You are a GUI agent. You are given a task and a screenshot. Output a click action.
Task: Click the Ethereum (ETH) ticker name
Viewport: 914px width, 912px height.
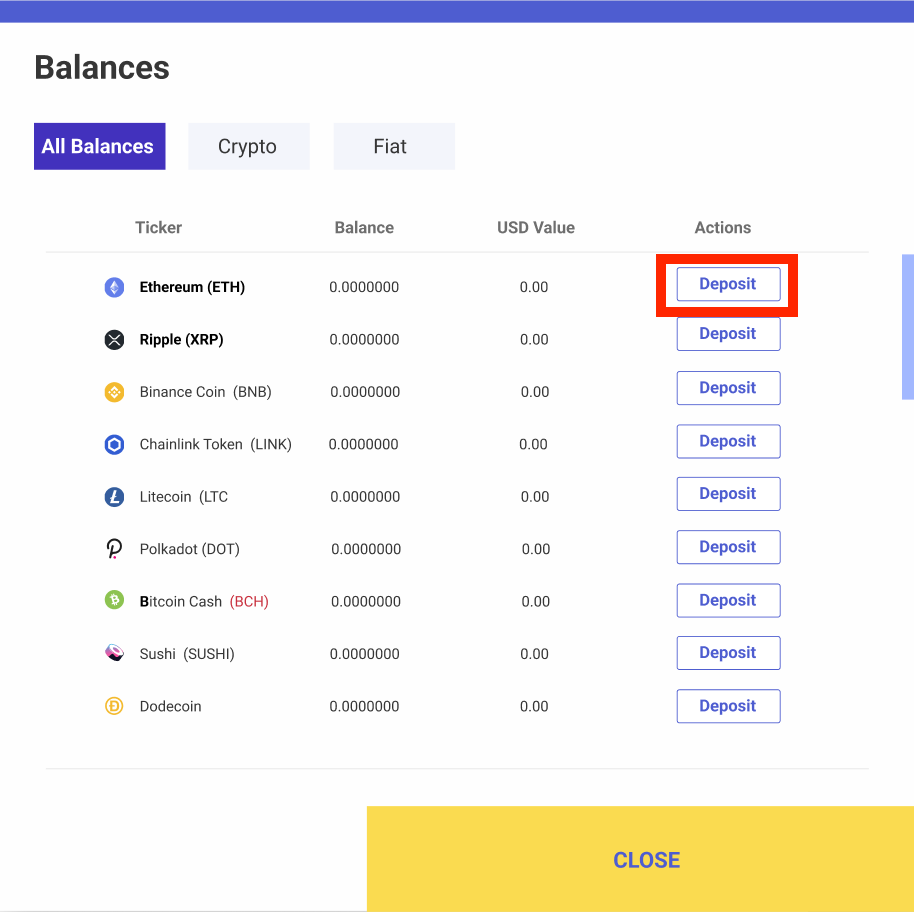point(192,287)
